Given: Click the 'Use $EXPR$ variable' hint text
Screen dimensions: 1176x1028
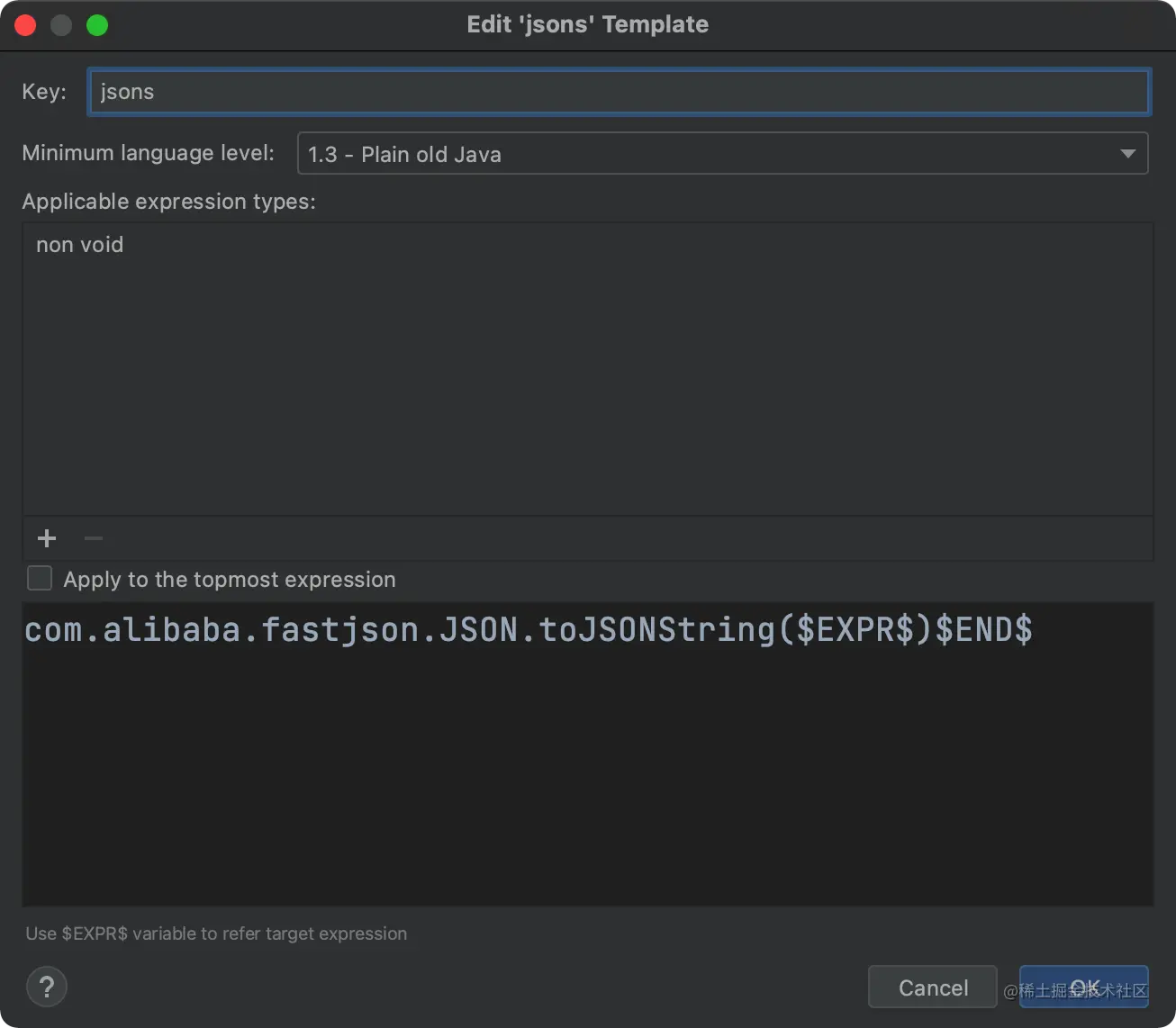Looking at the screenshot, I should click(x=216, y=933).
